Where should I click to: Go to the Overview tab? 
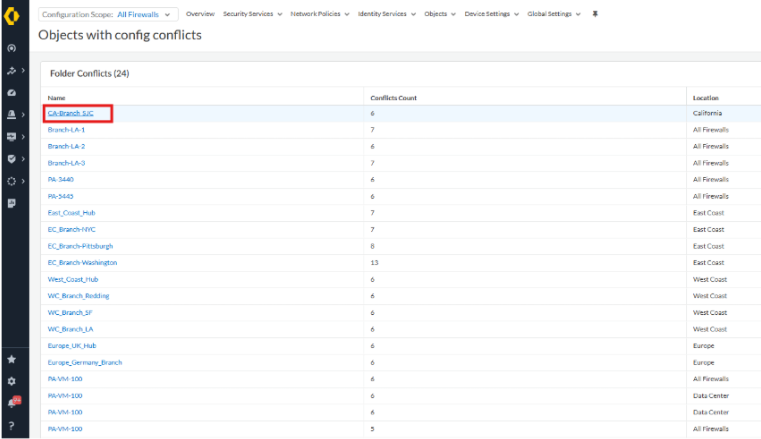(x=200, y=14)
